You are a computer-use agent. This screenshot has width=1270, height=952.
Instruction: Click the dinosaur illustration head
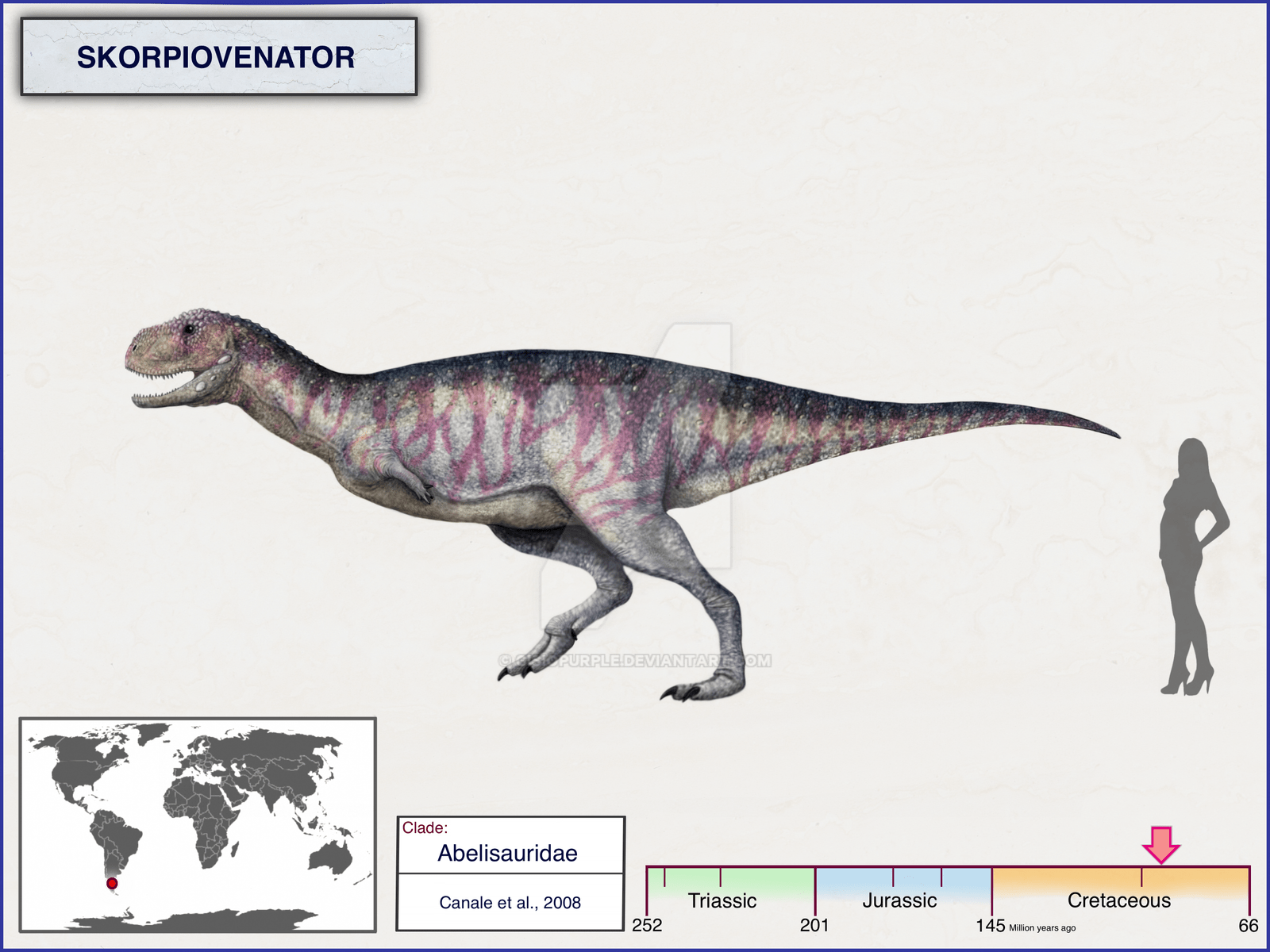(183, 357)
